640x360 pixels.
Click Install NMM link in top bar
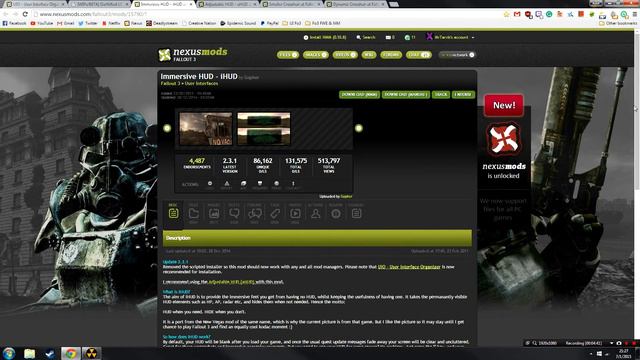325,37
